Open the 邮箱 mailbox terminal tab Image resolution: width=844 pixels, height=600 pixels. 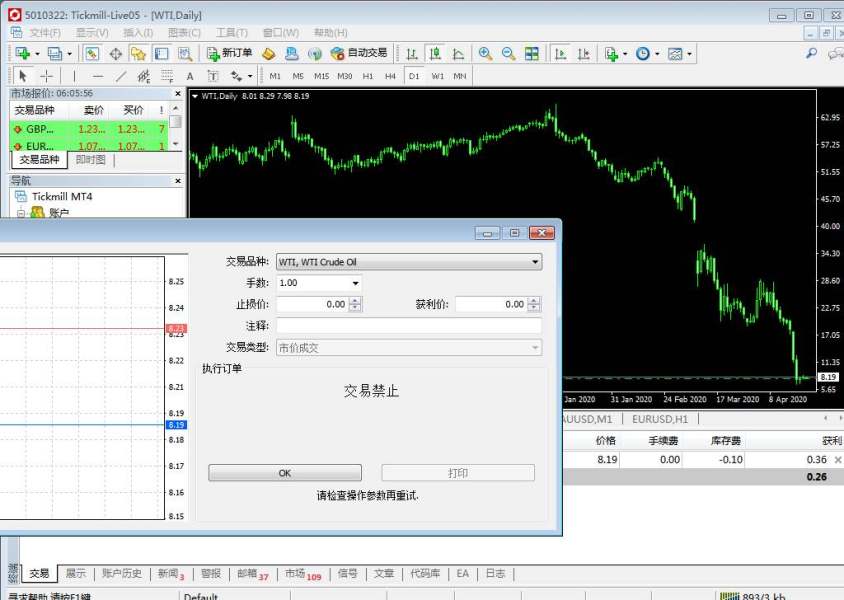point(252,574)
